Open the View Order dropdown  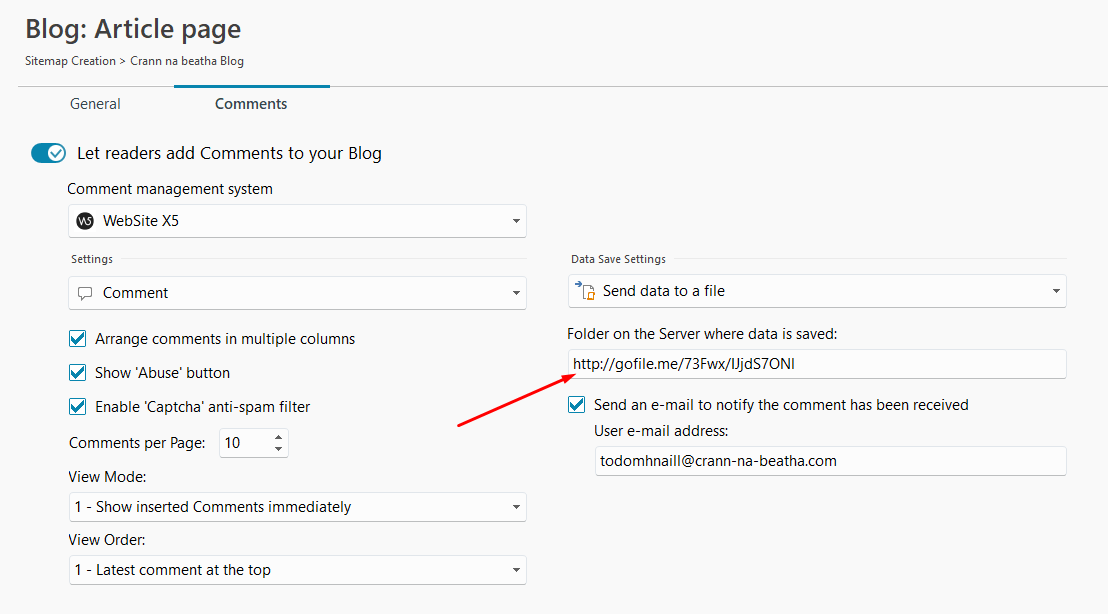click(297, 570)
